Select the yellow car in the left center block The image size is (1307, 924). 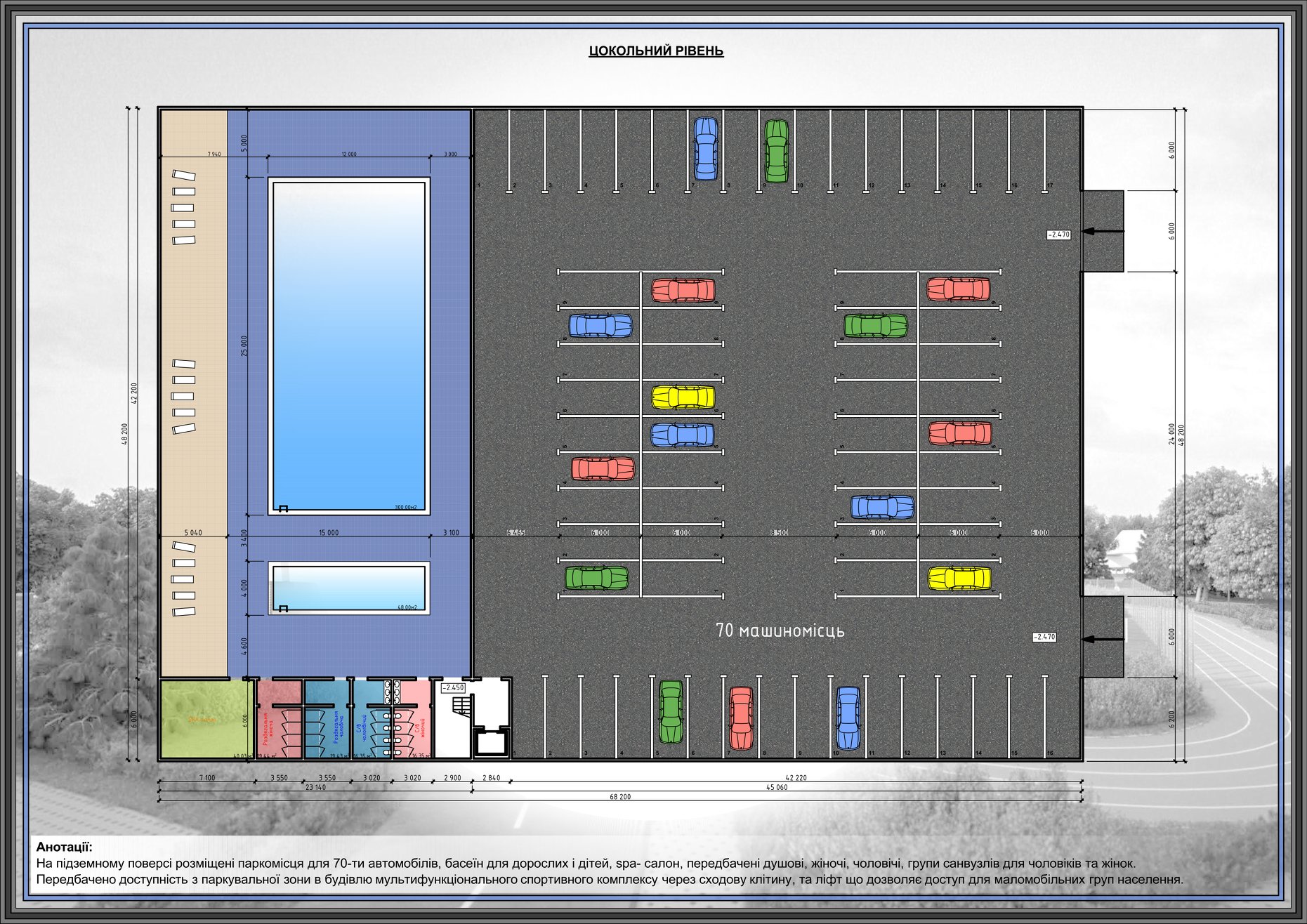[x=683, y=397]
